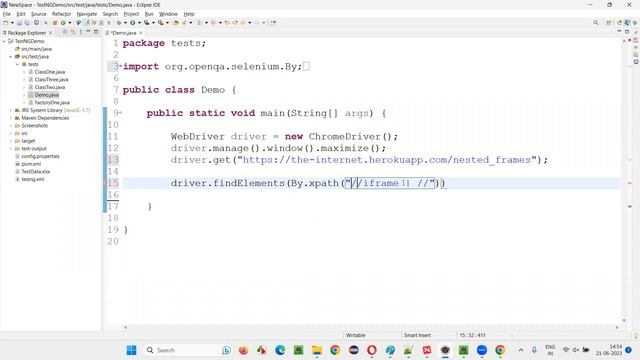This screenshot has height=360, width=640.
Task: Click the Save All toolbar icon
Action: pyautogui.click(x=27, y=23)
